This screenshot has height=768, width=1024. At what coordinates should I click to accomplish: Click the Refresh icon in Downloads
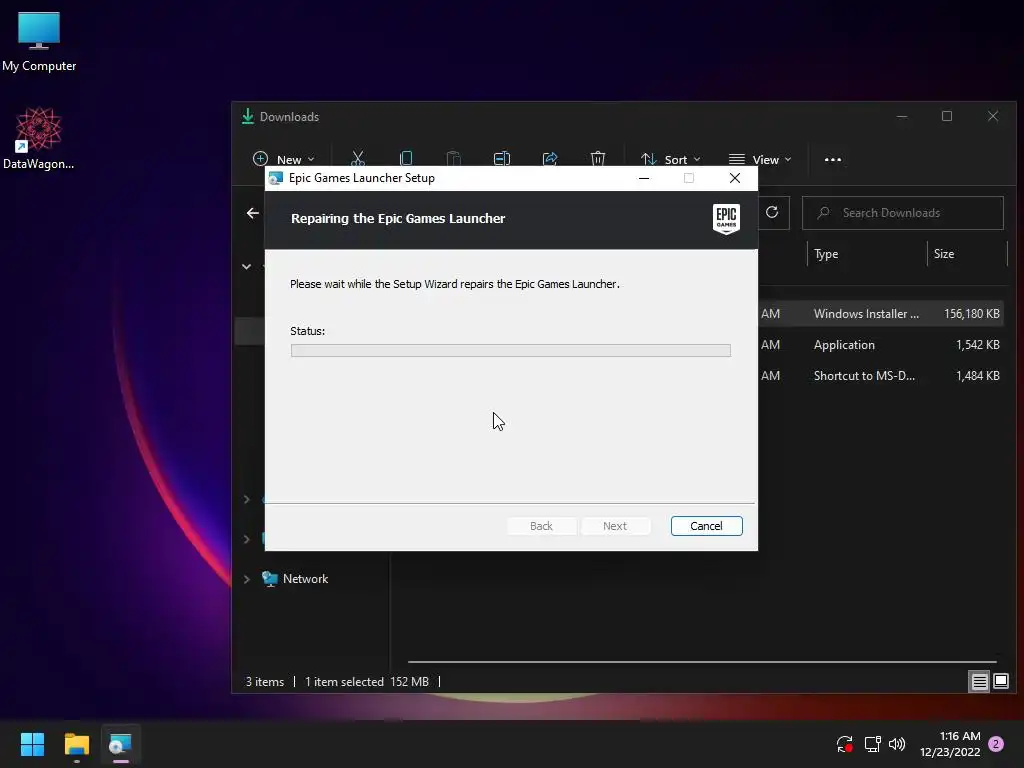click(x=772, y=212)
